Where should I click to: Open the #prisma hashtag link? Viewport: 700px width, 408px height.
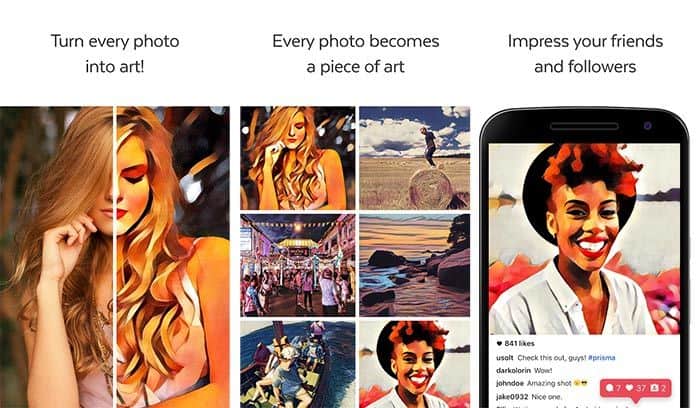coord(601,358)
